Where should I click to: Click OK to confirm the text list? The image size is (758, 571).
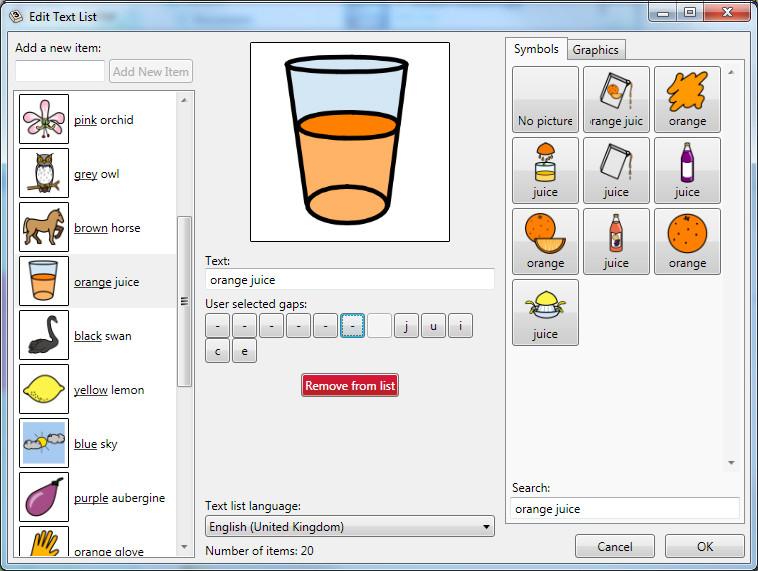[x=704, y=546]
